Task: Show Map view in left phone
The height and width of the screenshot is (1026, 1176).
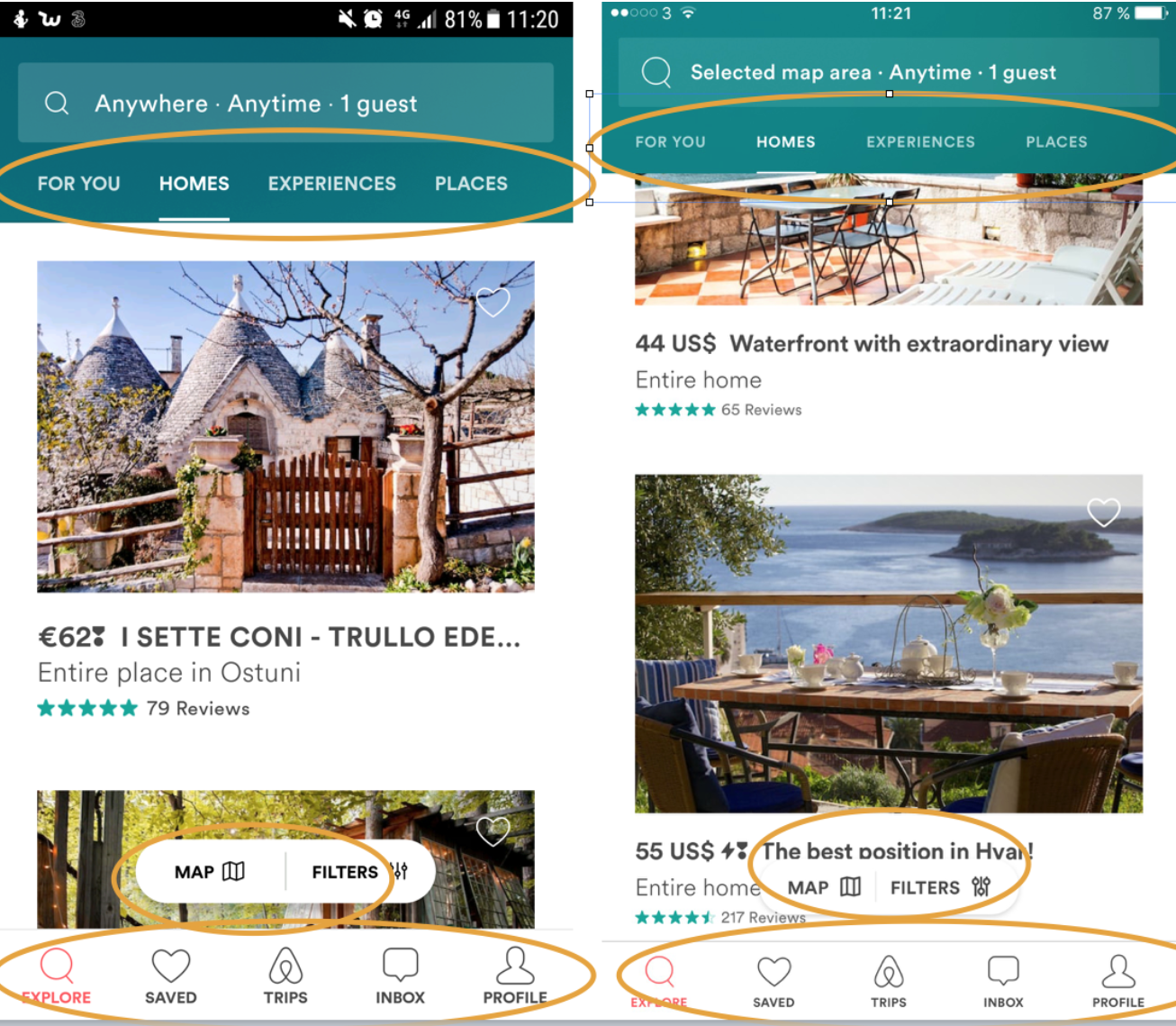Action: pos(210,871)
